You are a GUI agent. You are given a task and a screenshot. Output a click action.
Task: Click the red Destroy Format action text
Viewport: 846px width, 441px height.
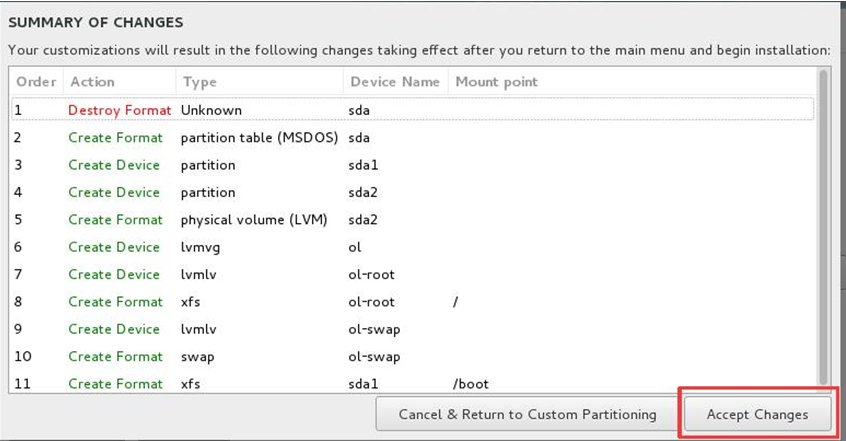click(x=120, y=110)
